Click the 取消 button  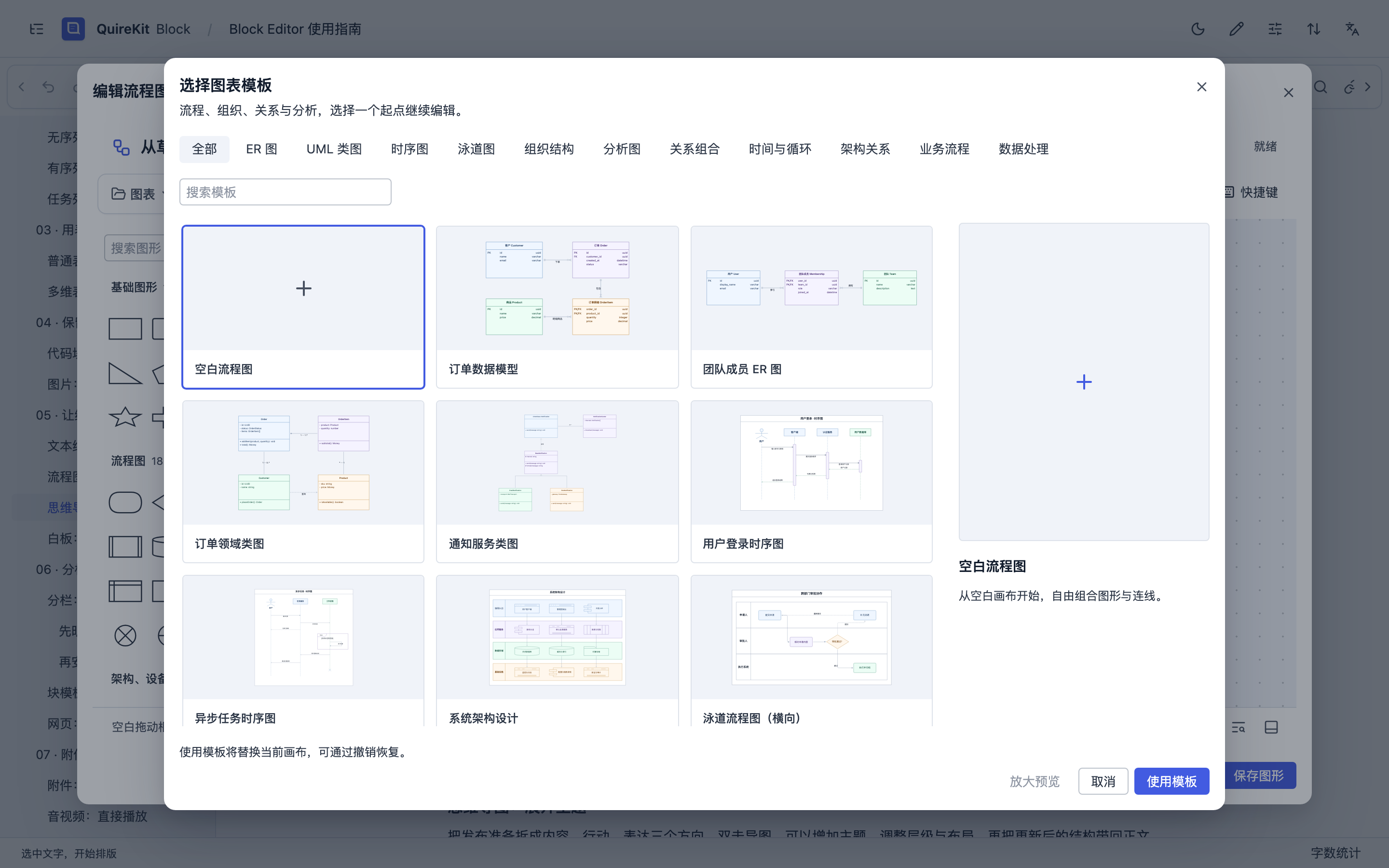(1103, 781)
